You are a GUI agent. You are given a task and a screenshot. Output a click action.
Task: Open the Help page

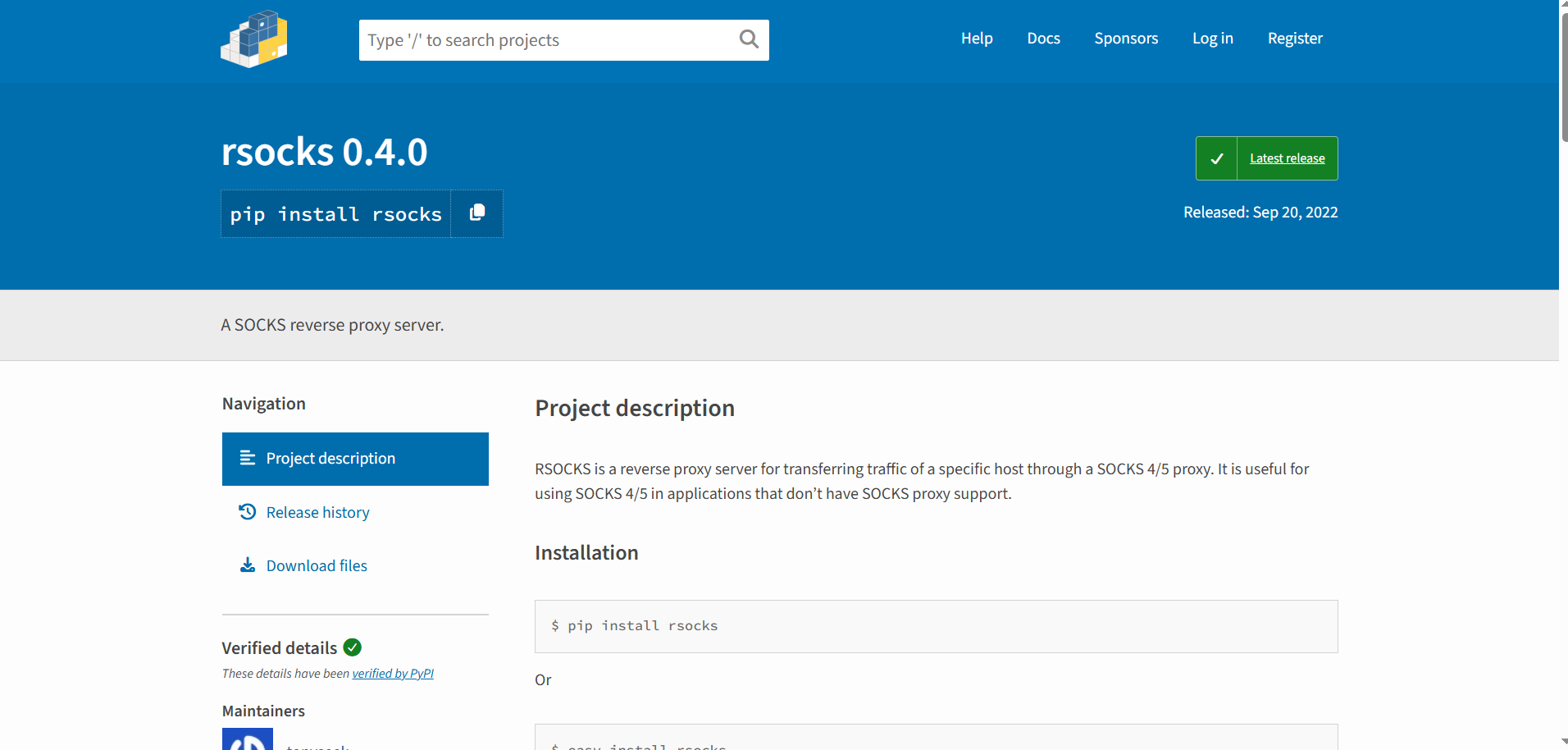(x=977, y=39)
